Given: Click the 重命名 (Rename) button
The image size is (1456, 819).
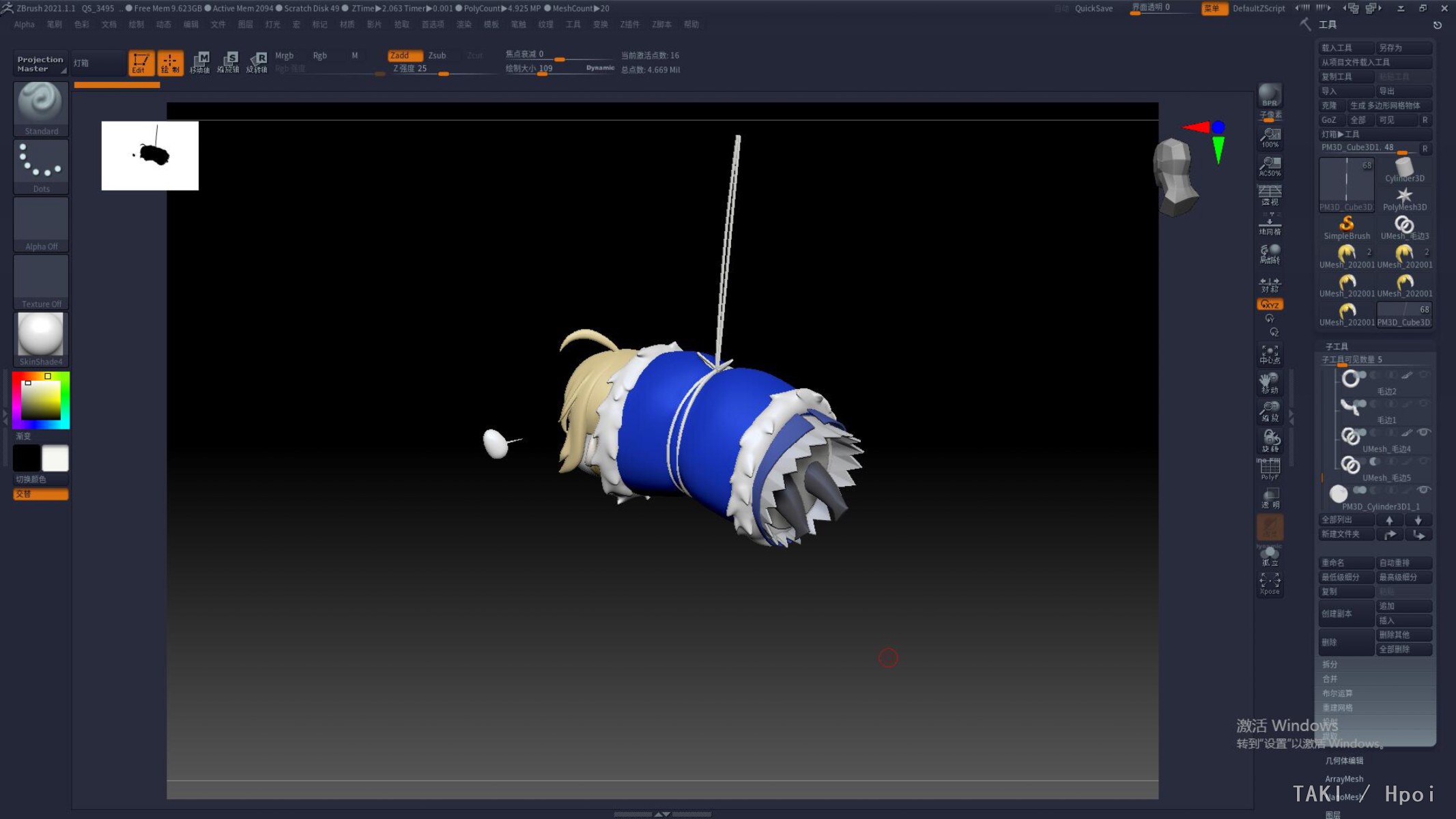Looking at the screenshot, I should pyautogui.click(x=1347, y=563).
